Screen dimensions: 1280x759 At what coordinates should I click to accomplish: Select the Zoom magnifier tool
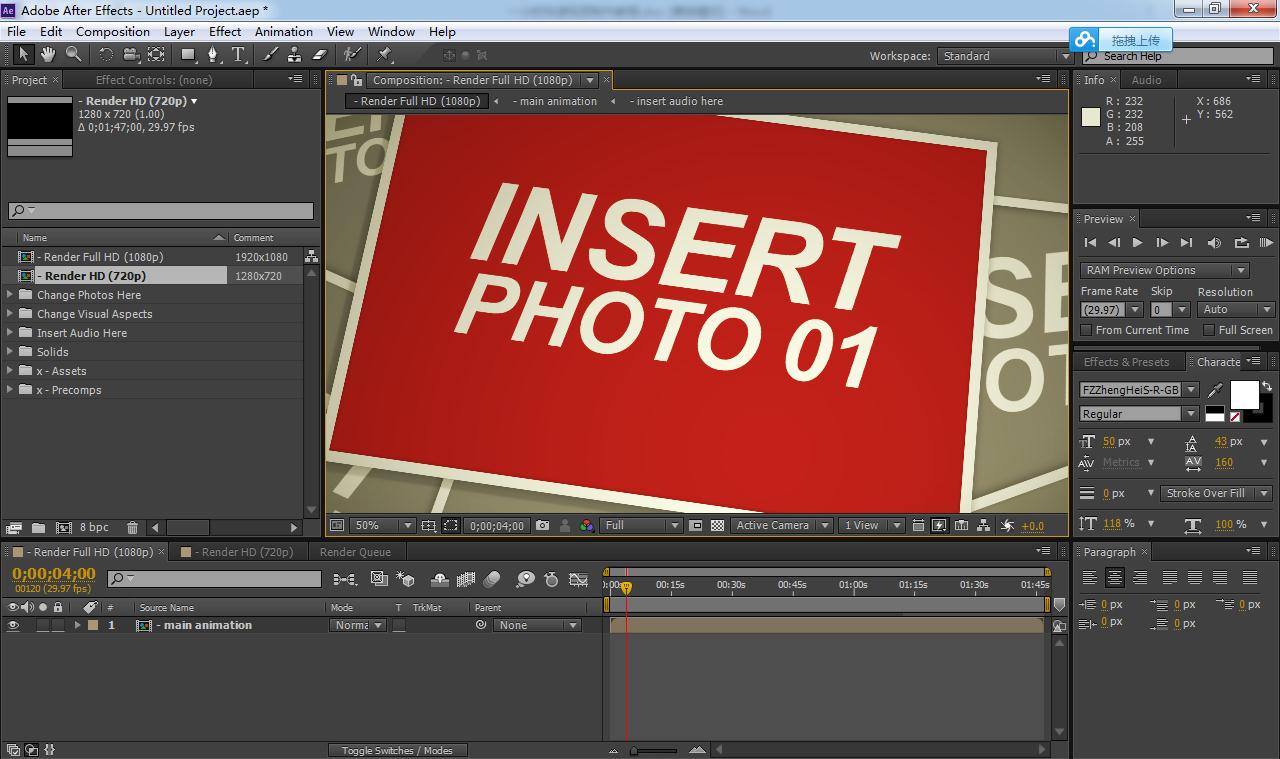pos(73,55)
